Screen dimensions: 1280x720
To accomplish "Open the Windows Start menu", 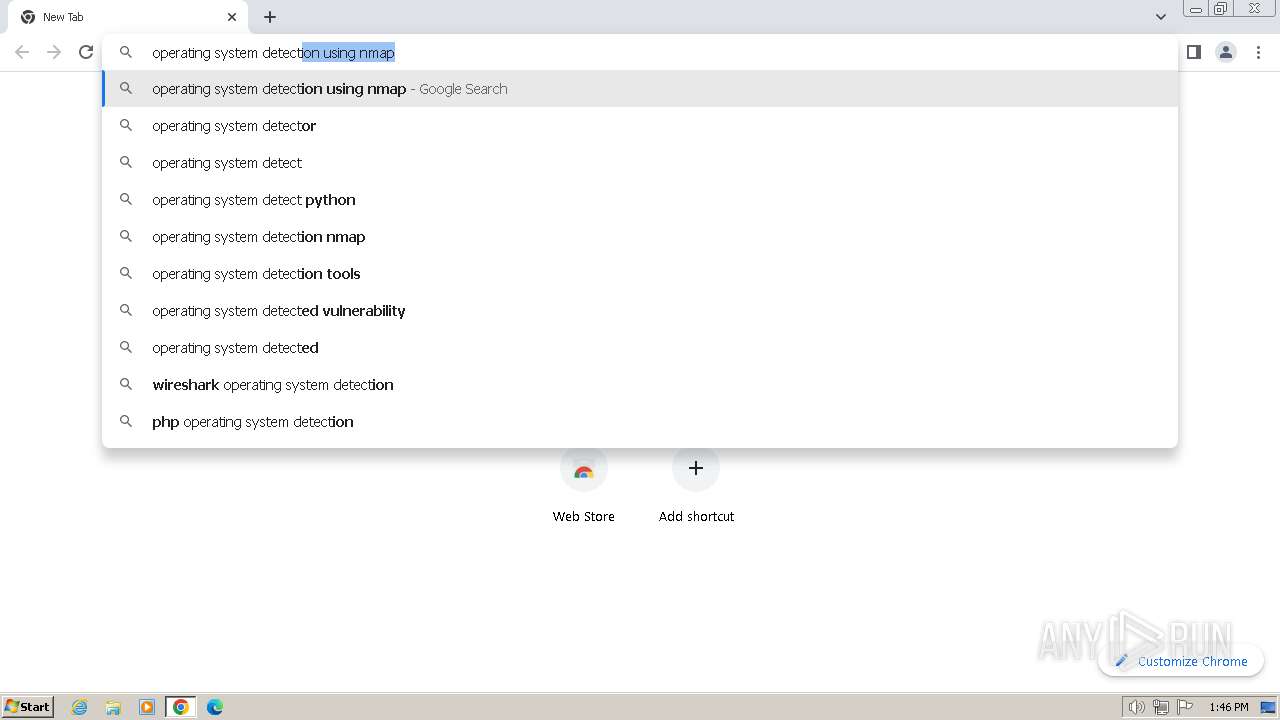I will click(28, 706).
